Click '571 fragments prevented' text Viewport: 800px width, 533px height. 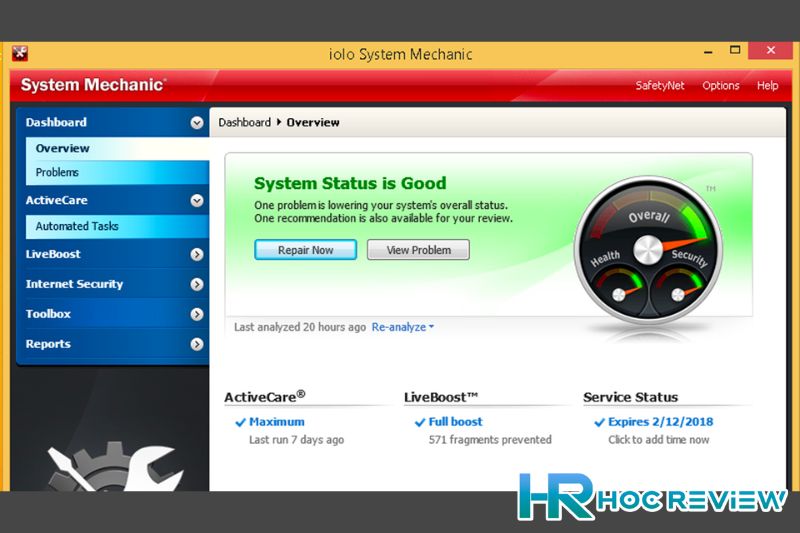(490, 440)
